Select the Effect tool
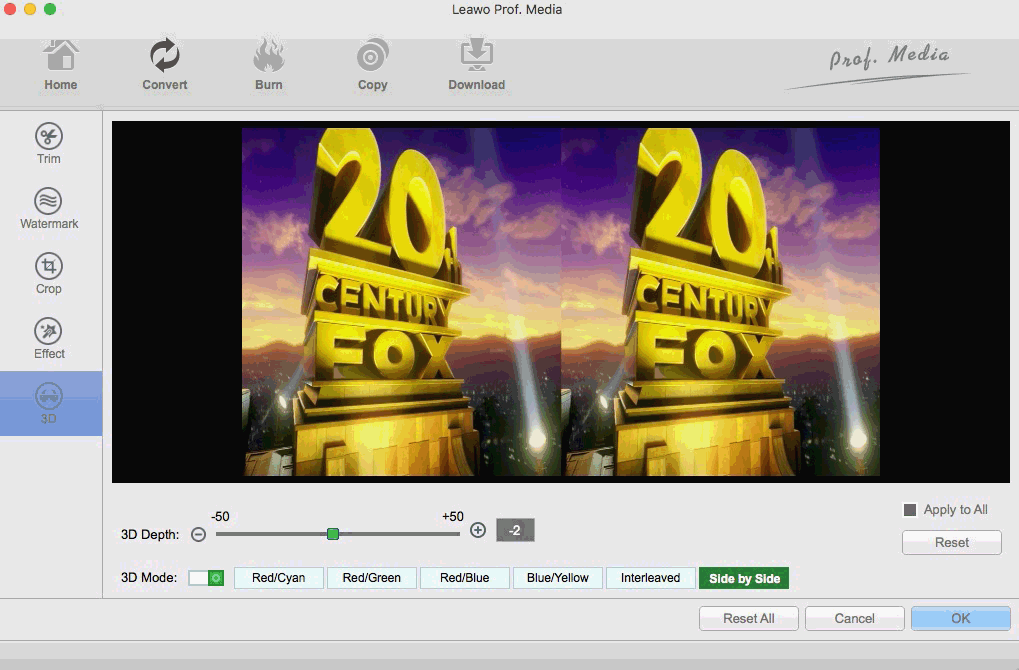Image resolution: width=1019 pixels, height=670 pixels. (49, 339)
